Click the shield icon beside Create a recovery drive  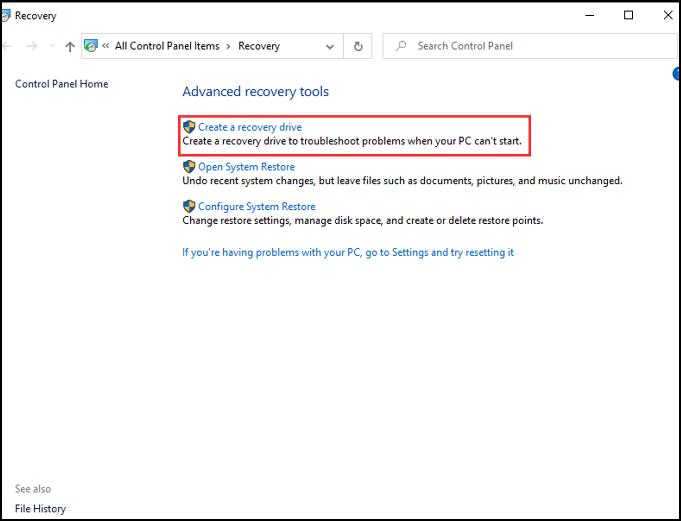pos(189,127)
